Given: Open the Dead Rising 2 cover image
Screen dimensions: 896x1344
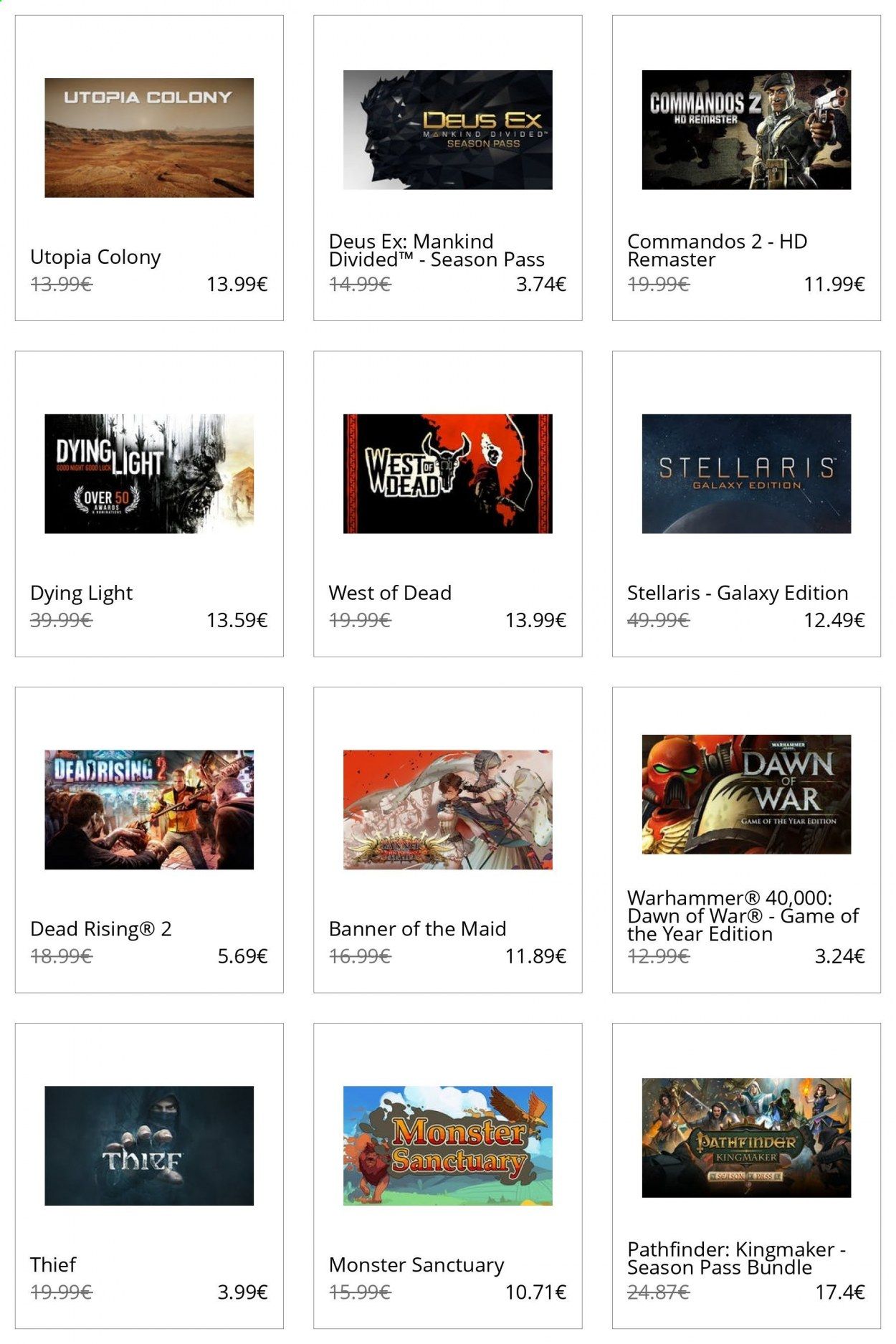Looking at the screenshot, I should [149, 810].
